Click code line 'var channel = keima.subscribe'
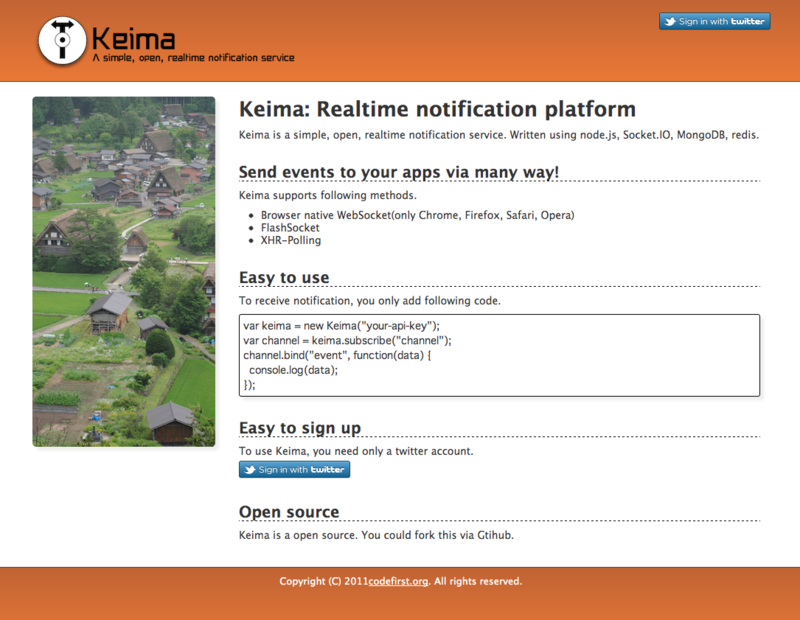The width and height of the screenshot is (800, 620). [347, 340]
